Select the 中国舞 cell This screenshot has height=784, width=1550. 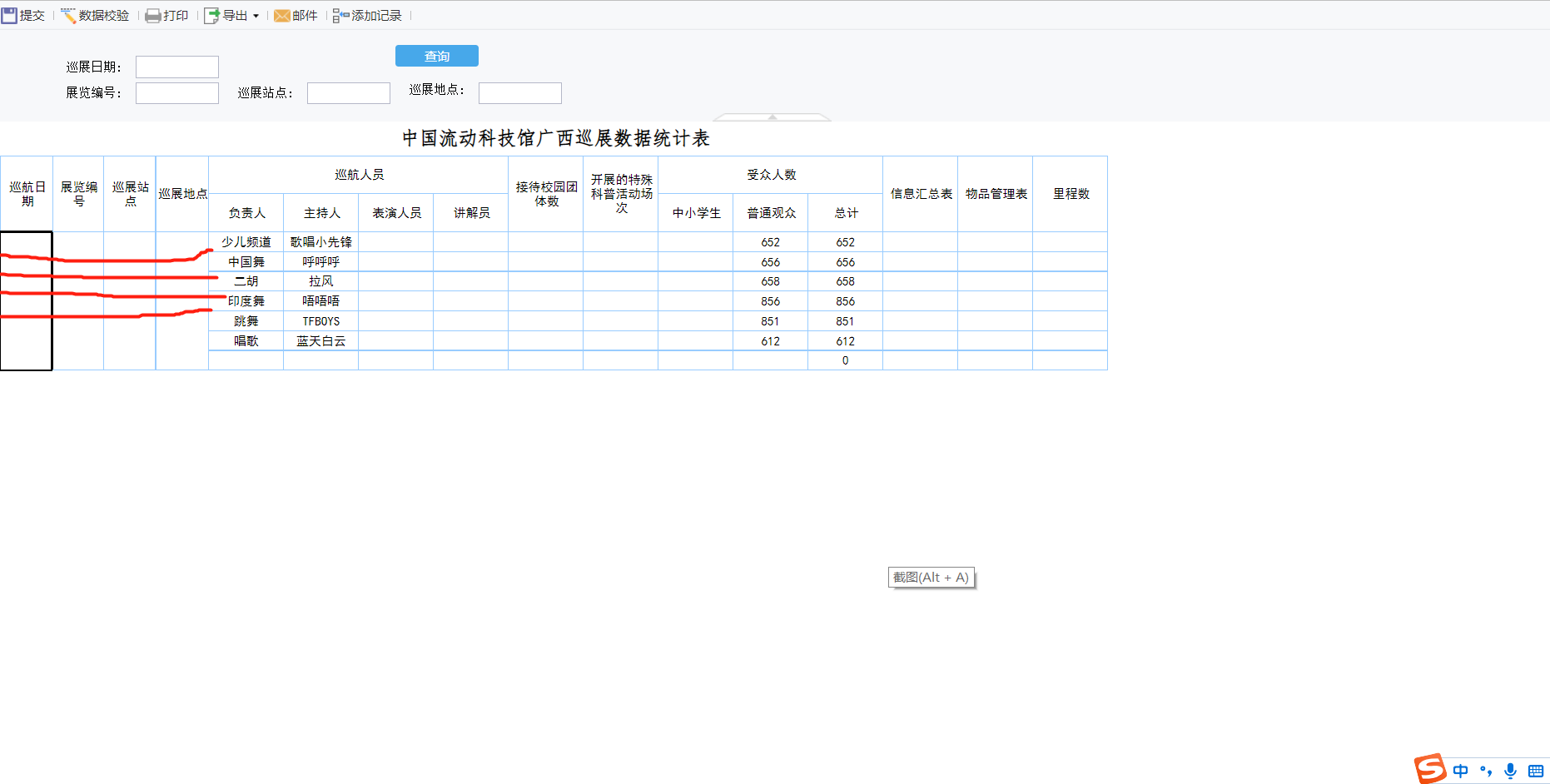point(246,262)
